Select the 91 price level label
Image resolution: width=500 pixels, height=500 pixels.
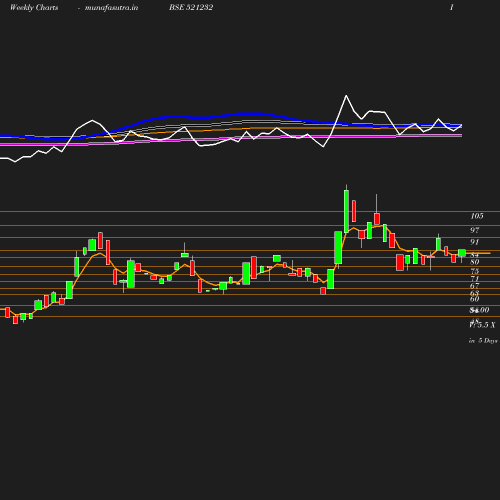coord(475,242)
